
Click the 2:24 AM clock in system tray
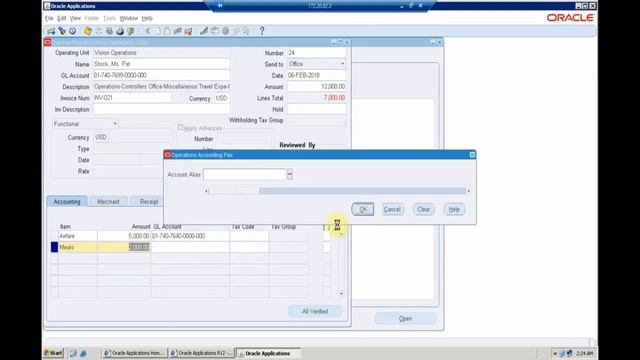coord(584,353)
